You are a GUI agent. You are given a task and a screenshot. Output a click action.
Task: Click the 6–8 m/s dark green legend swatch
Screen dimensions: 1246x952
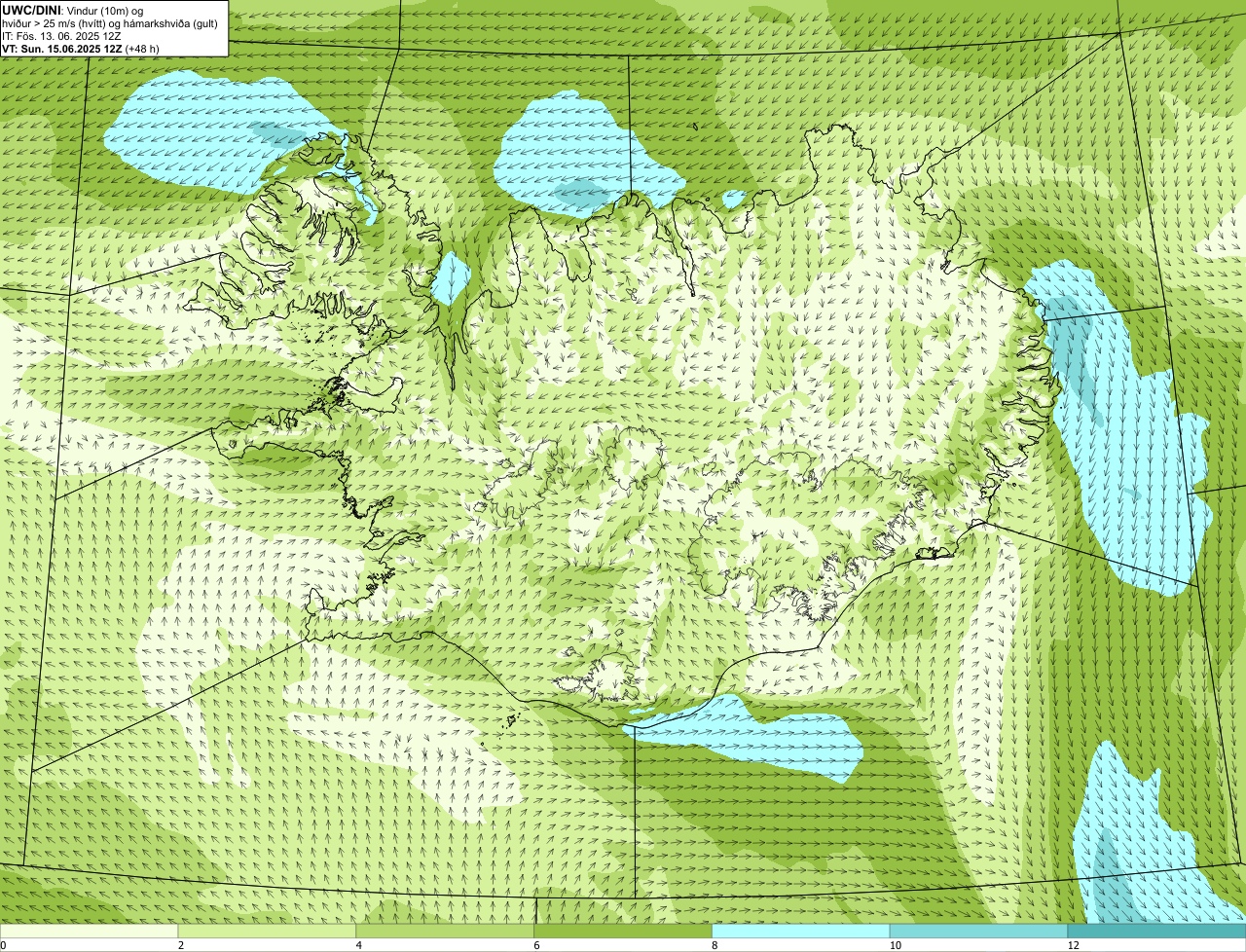point(624,932)
